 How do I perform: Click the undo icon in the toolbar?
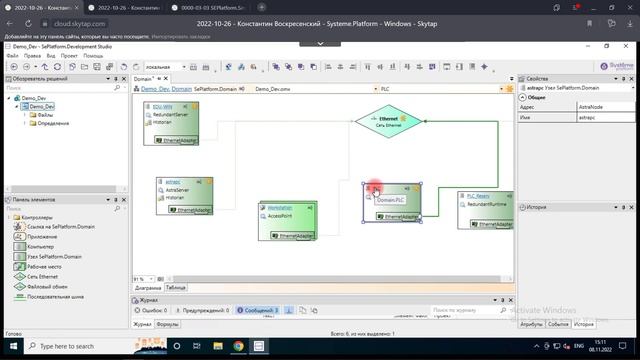coord(124,67)
